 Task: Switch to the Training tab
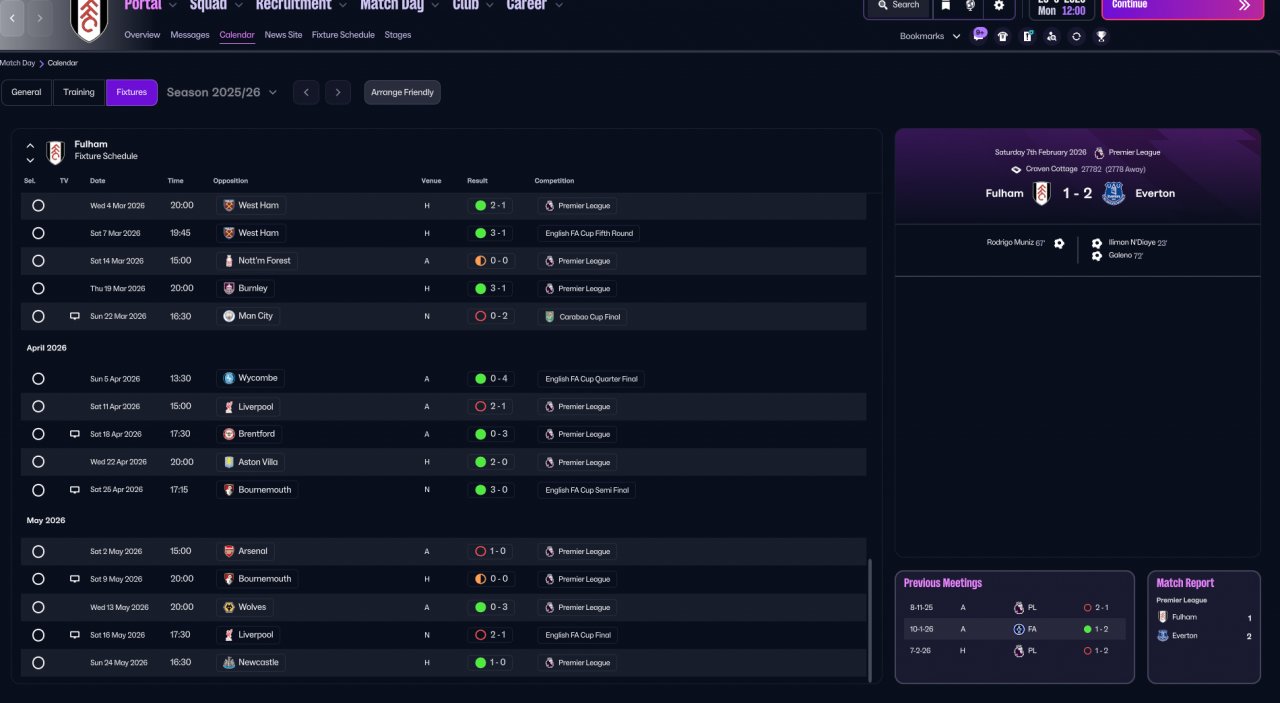click(x=79, y=92)
